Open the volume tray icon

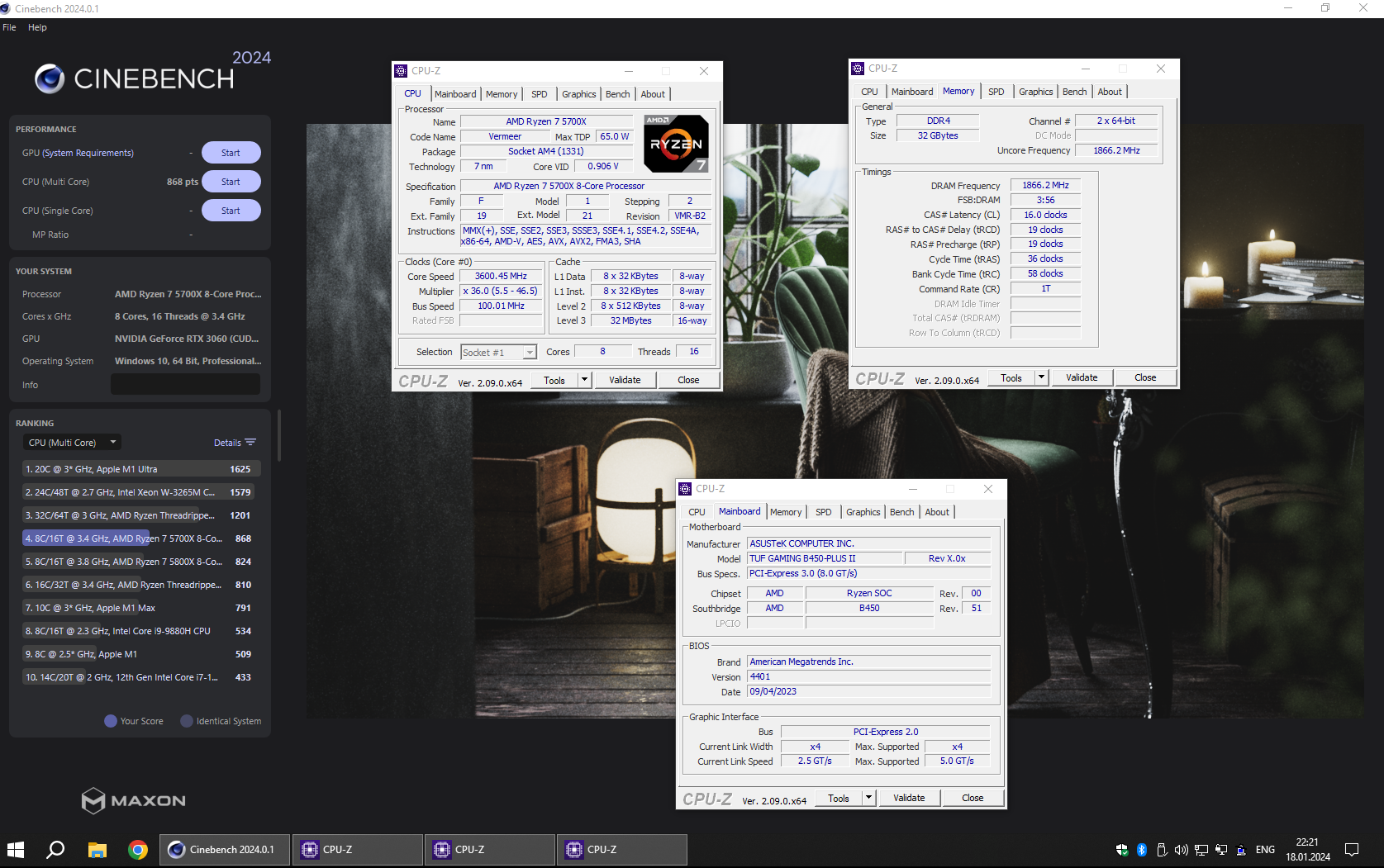pyautogui.click(x=1181, y=849)
